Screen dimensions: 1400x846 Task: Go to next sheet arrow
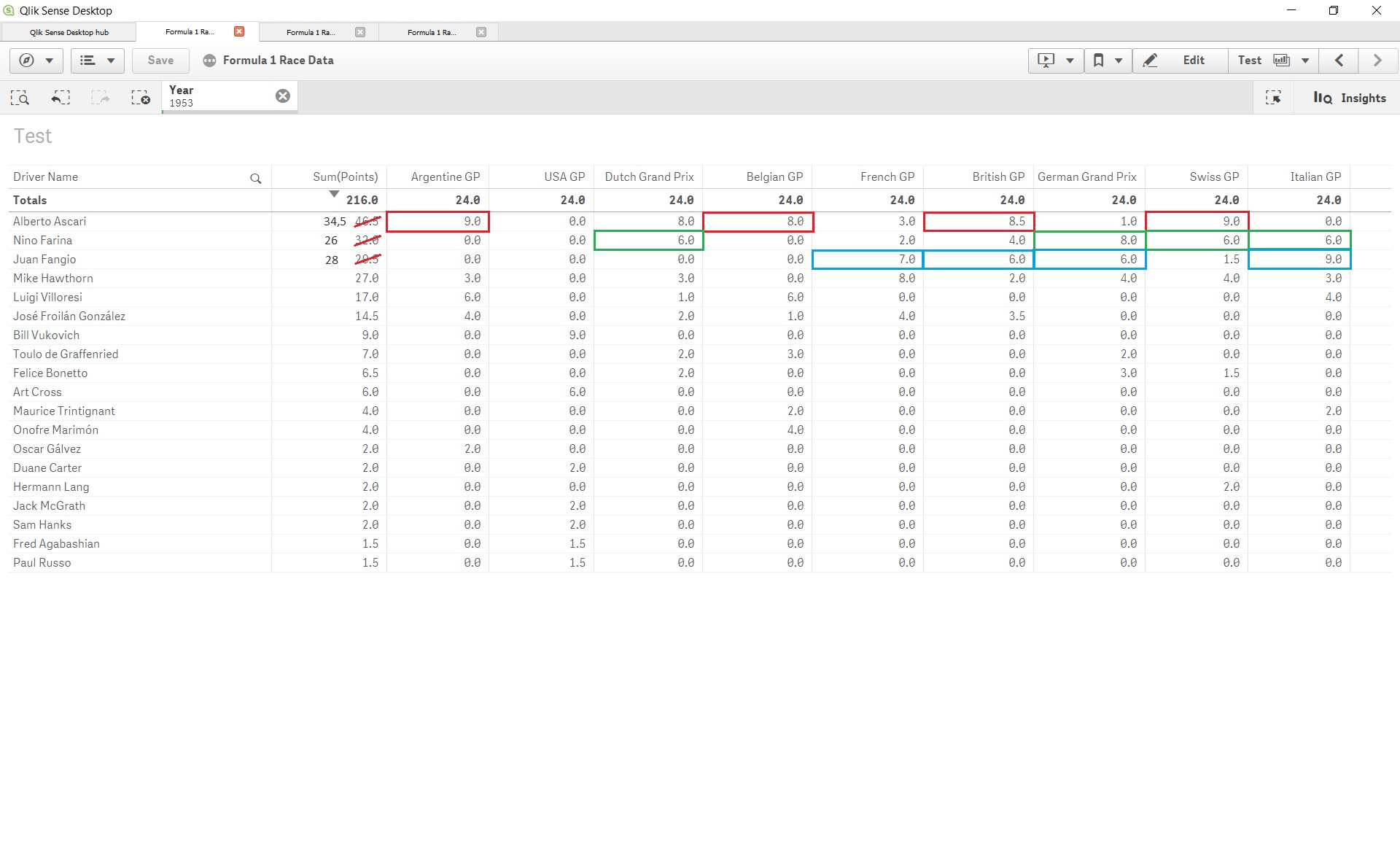tap(1377, 61)
